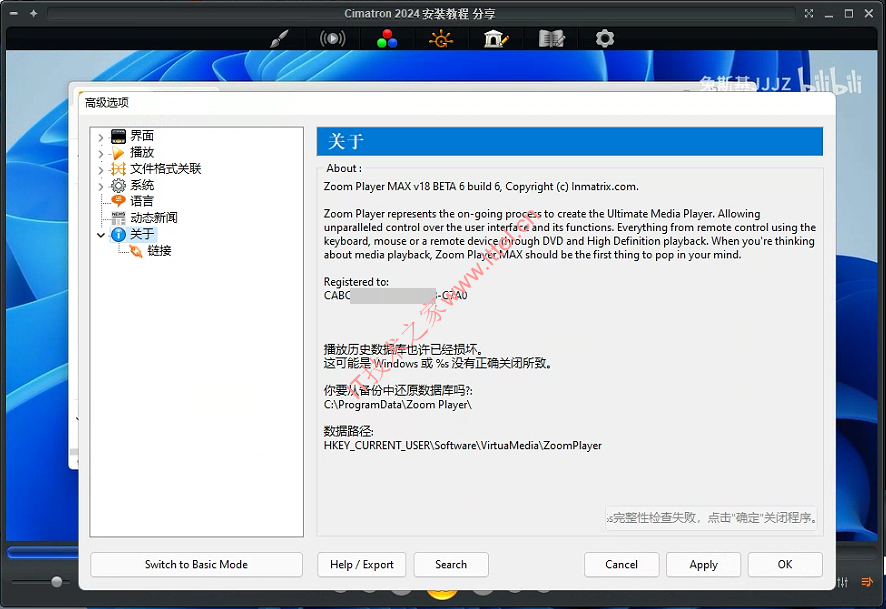The image size is (886, 609).
Task: Collapse the 关于 tree node
Action: [x=101, y=235]
